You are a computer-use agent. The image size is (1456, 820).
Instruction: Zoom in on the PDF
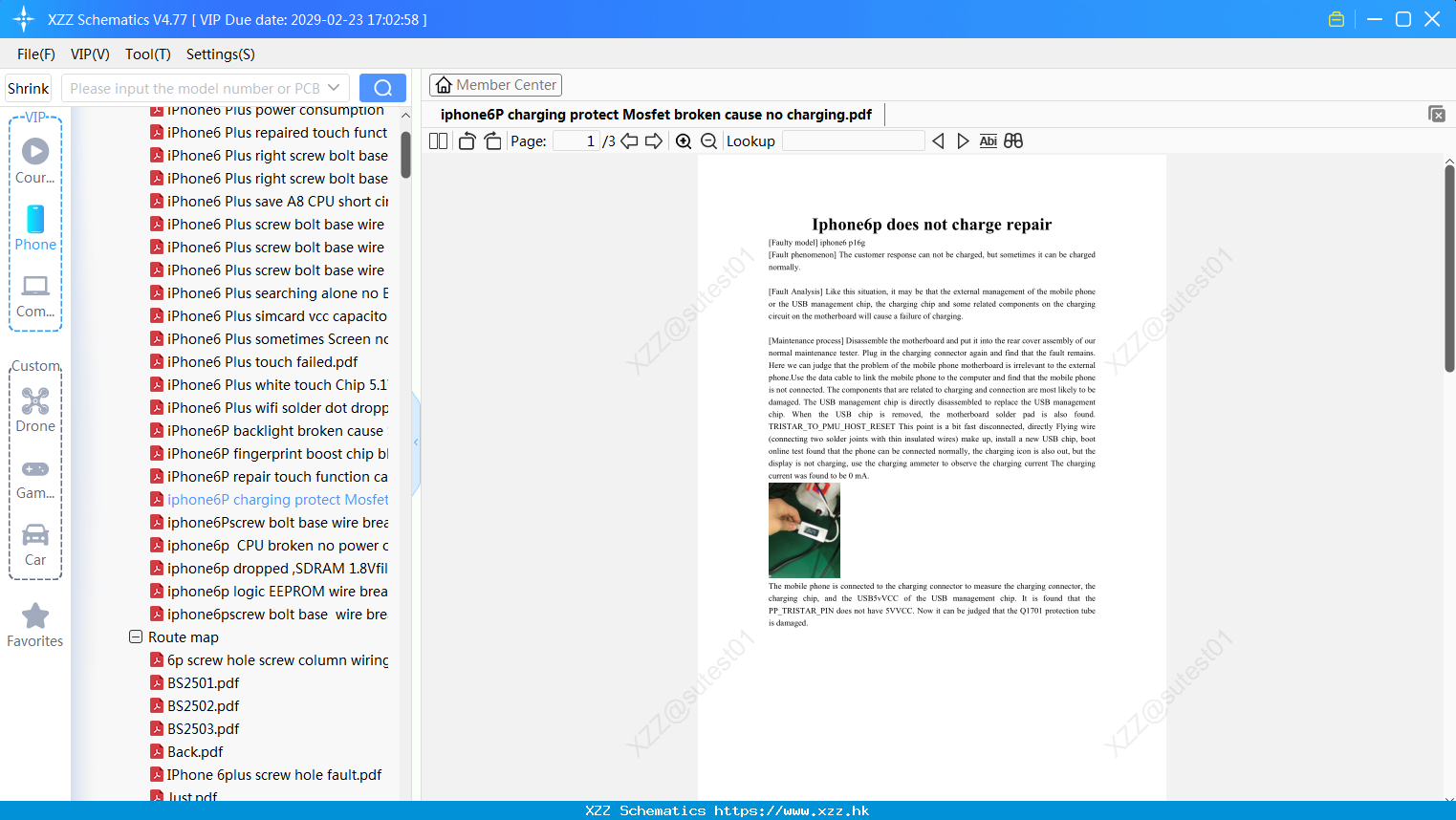coord(684,141)
